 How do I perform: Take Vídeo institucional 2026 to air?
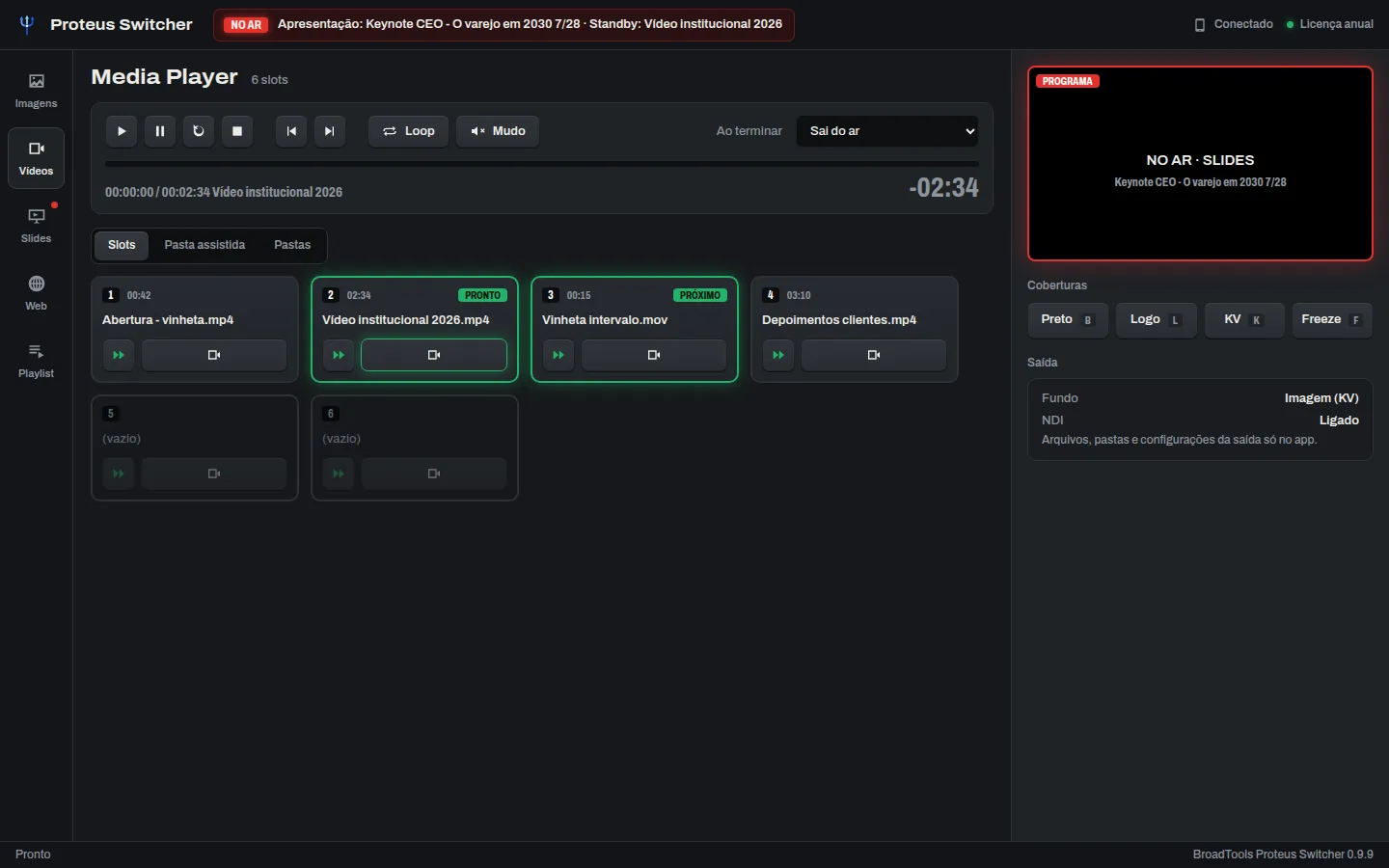click(339, 355)
